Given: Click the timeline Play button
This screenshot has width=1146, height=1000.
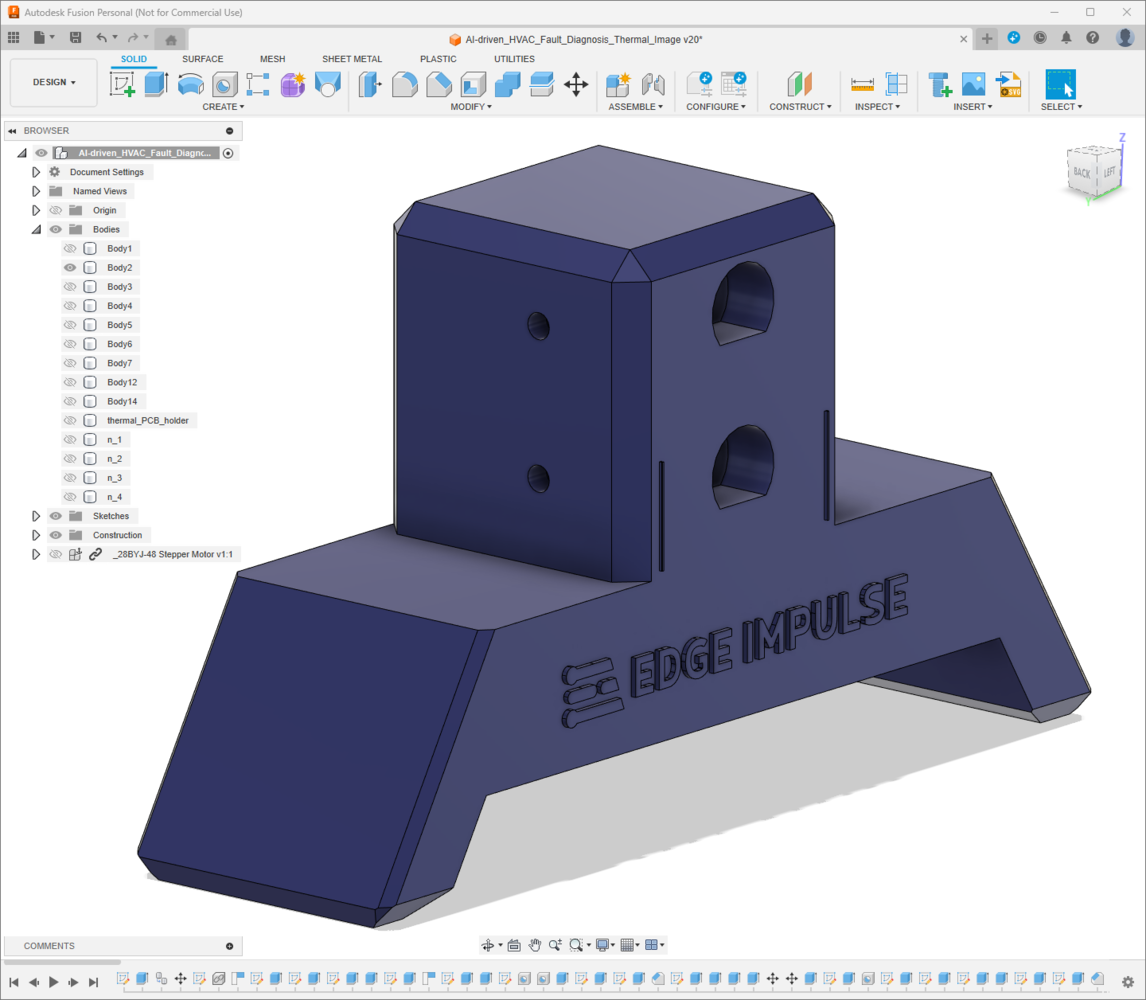Looking at the screenshot, I should (x=53, y=982).
